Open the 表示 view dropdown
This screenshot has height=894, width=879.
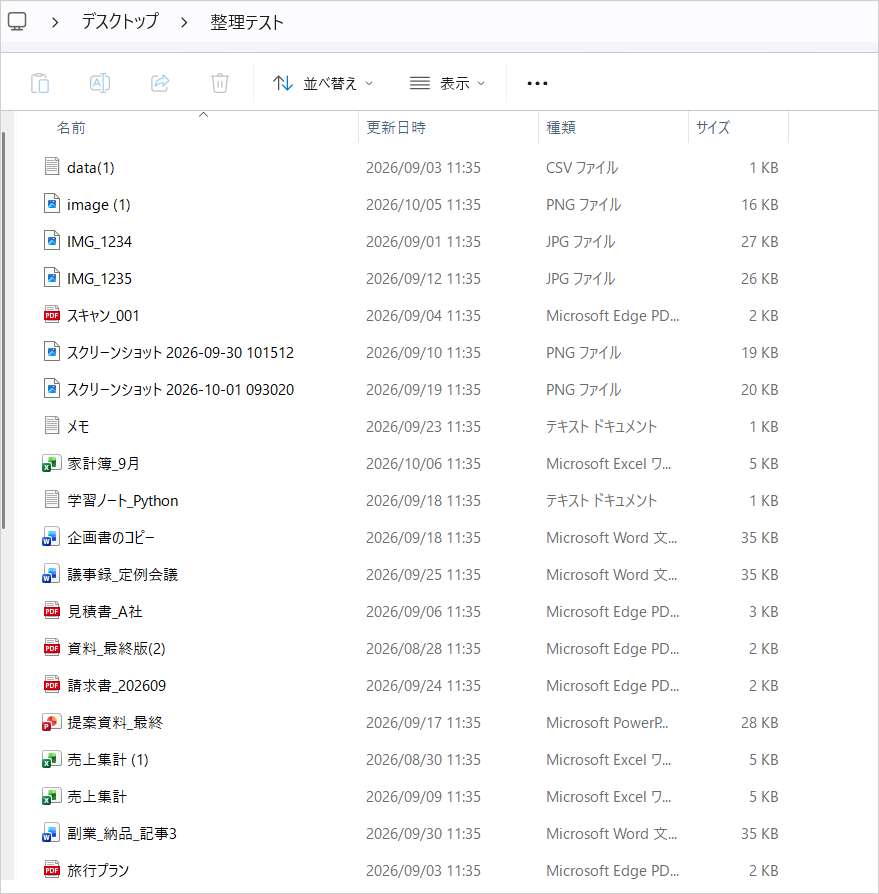point(447,83)
